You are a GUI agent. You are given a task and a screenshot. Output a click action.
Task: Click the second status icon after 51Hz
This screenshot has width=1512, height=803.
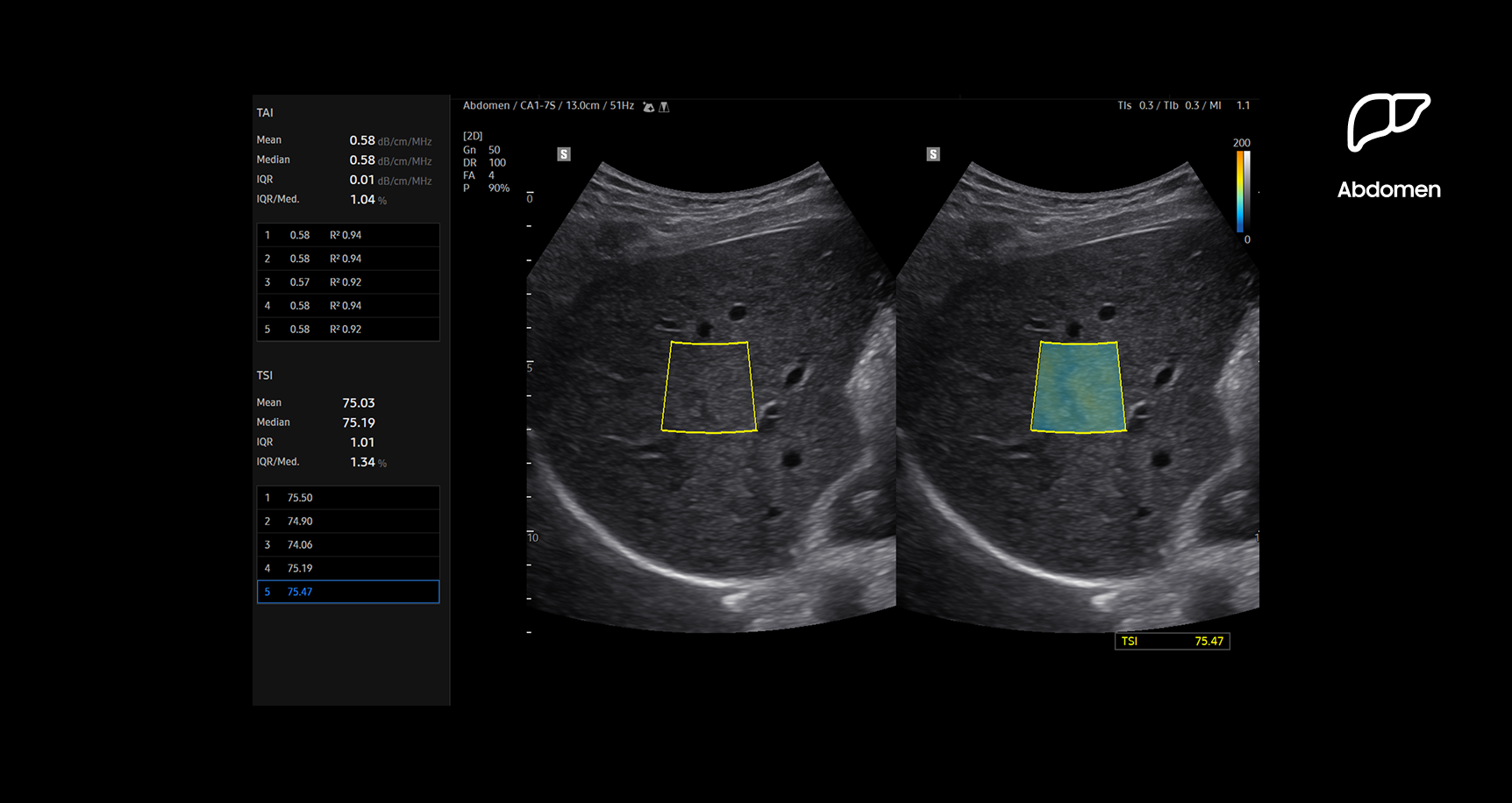(664, 107)
